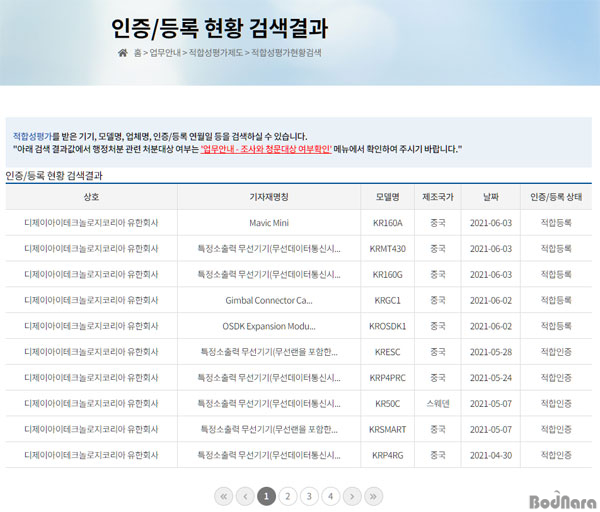600x512 pixels.
Task: Select model KR50C row from 스웨덴
Action: point(387,403)
